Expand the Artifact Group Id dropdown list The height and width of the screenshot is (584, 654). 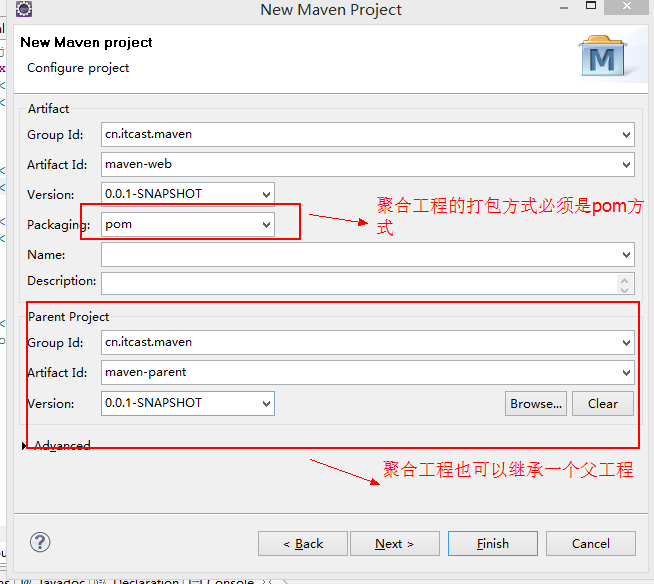pos(626,134)
